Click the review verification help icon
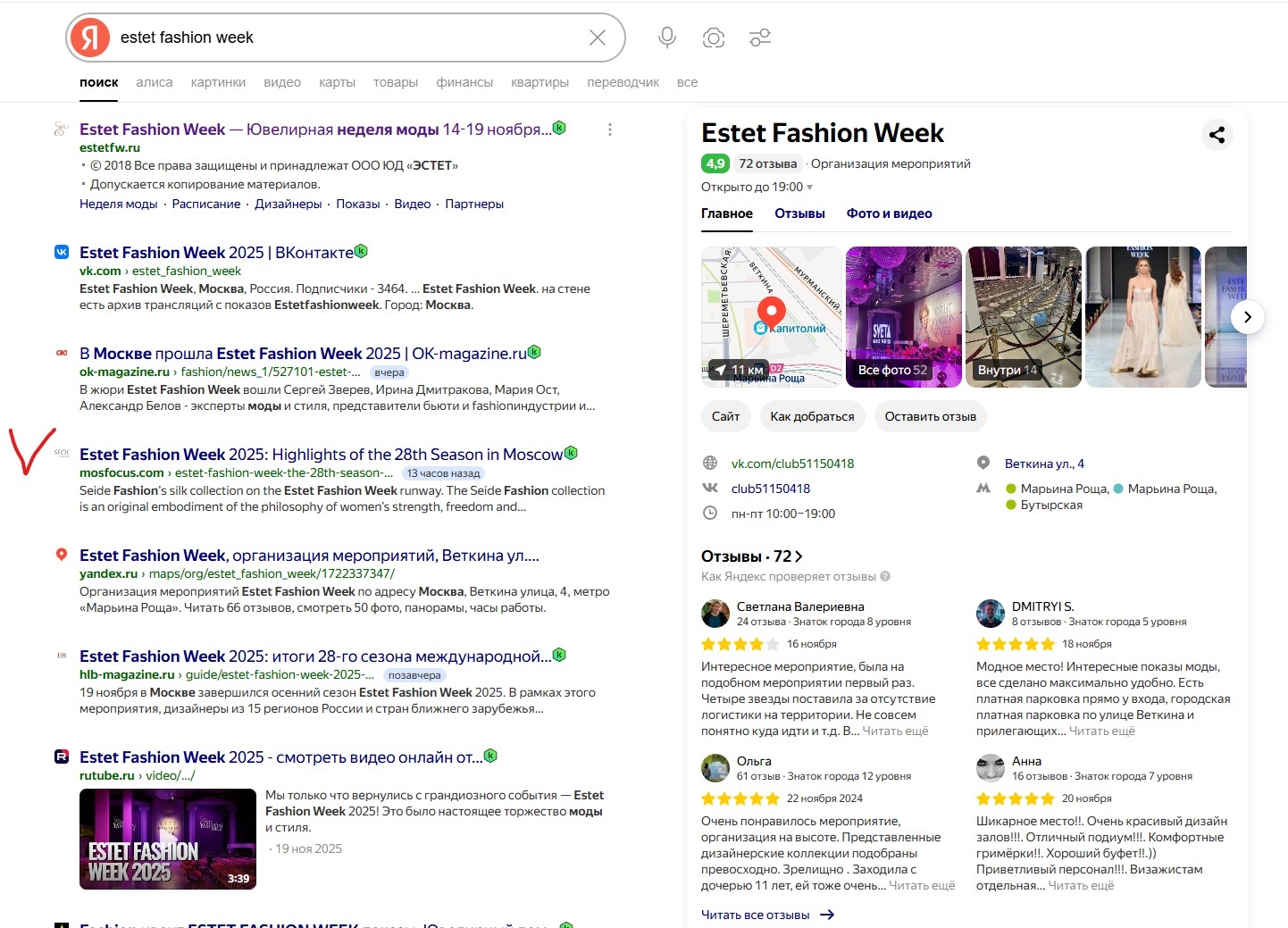Viewport: 1288px width, 928px height. pyautogui.click(x=885, y=577)
